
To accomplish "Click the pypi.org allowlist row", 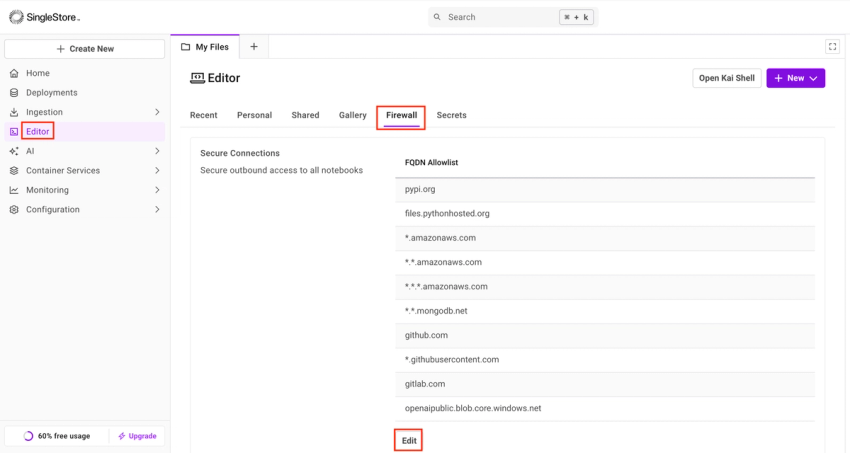I will (605, 190).
